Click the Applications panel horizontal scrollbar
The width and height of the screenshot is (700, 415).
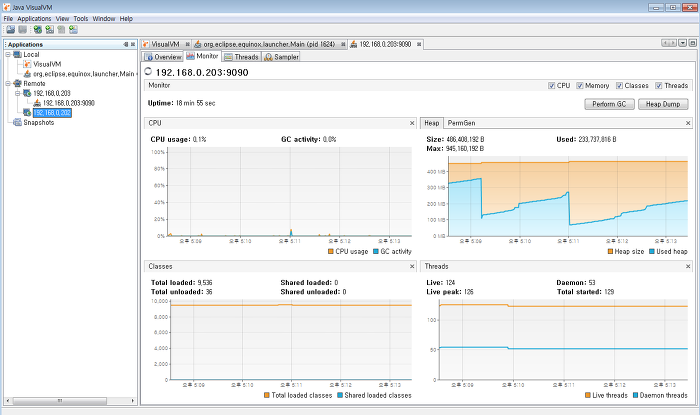59,401
